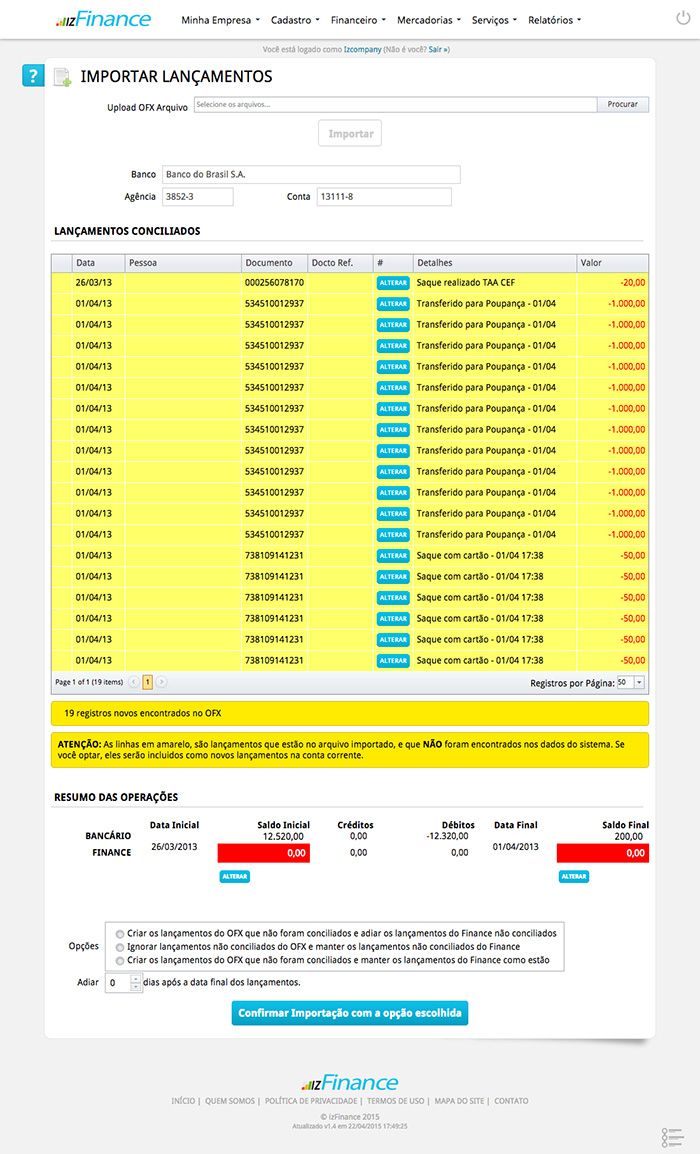
Task: Click Alterar badge on Saque realizado TAA CEF row
Action: pyautogui.click(x=393, y=283)
